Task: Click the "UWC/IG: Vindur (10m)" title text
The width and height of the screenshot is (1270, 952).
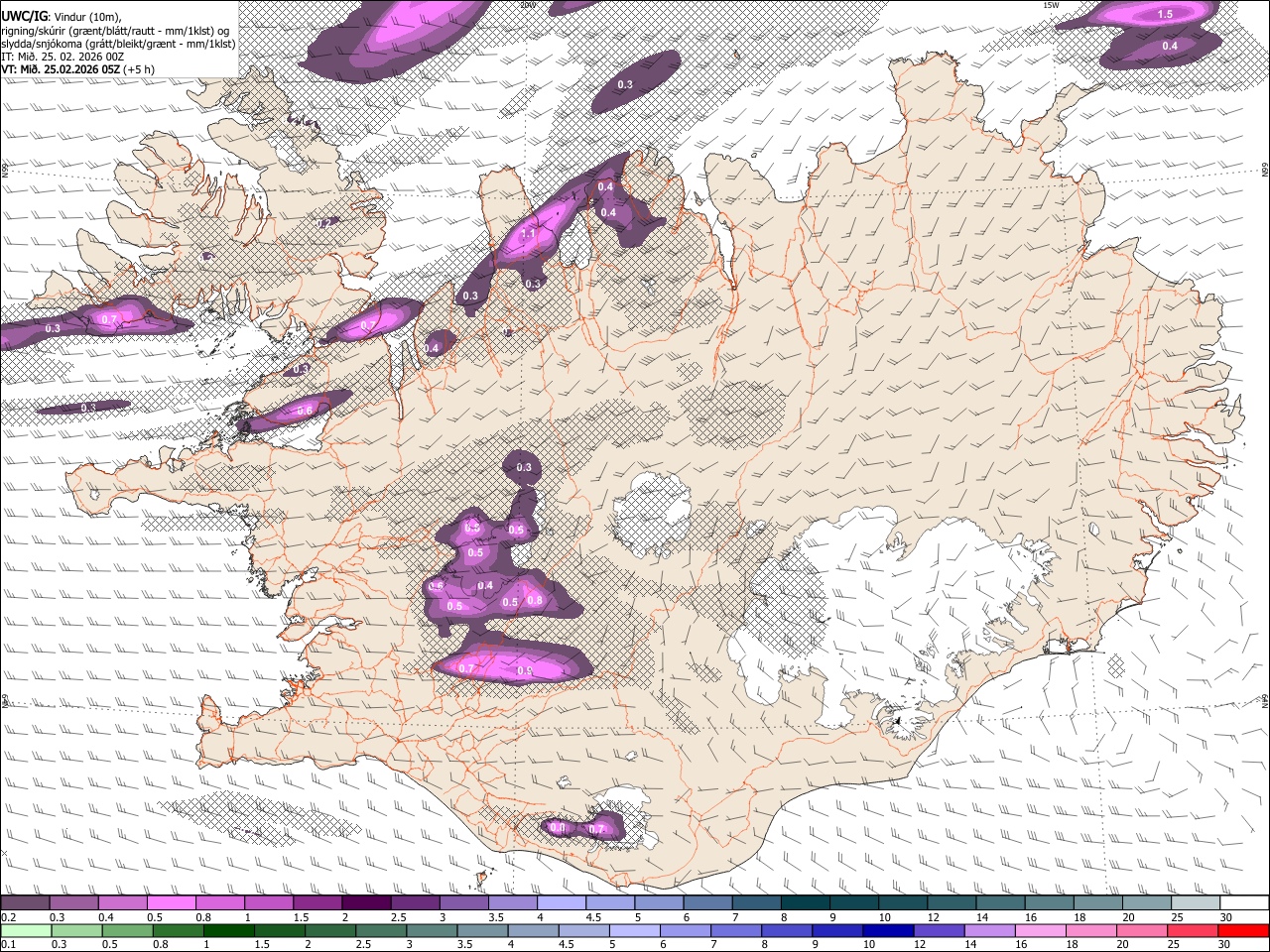Action: coord(61,16)
